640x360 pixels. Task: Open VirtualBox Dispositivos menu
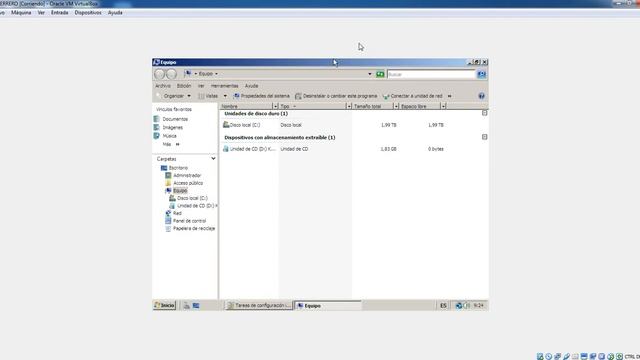click(88, 13)
